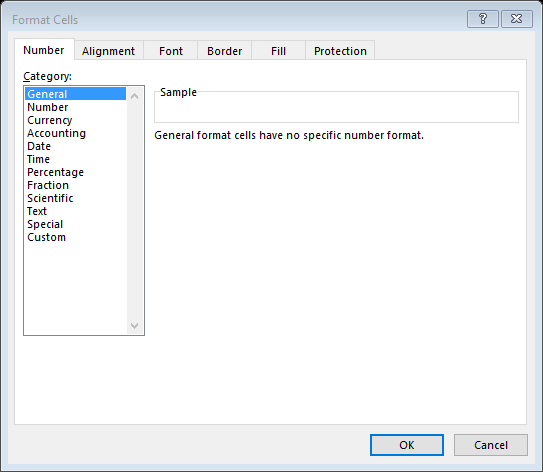543x472 pixels.
Task: Click the Help question mark icon
Action: click(x=482, y=19)
